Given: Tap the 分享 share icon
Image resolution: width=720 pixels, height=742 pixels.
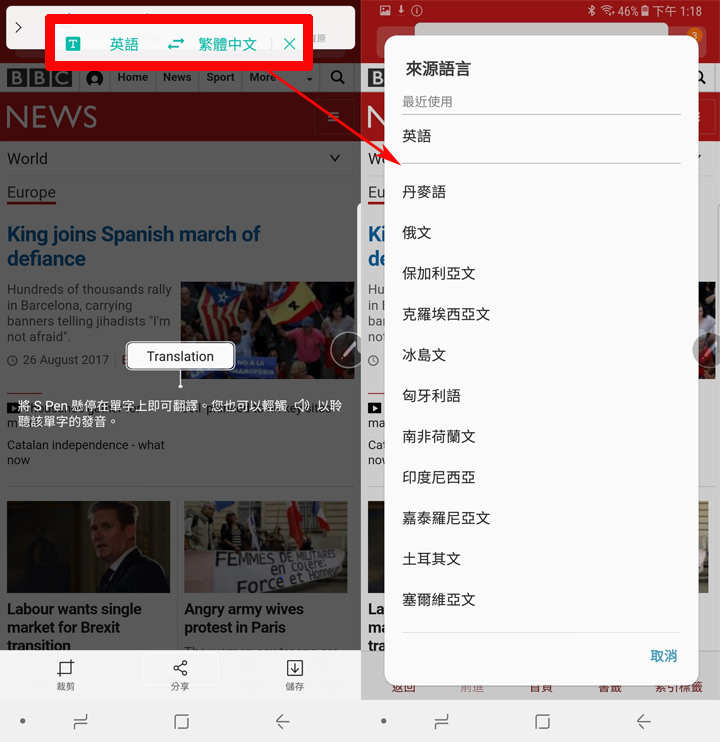Looking at the screenshot, I should tap(180, 668).
